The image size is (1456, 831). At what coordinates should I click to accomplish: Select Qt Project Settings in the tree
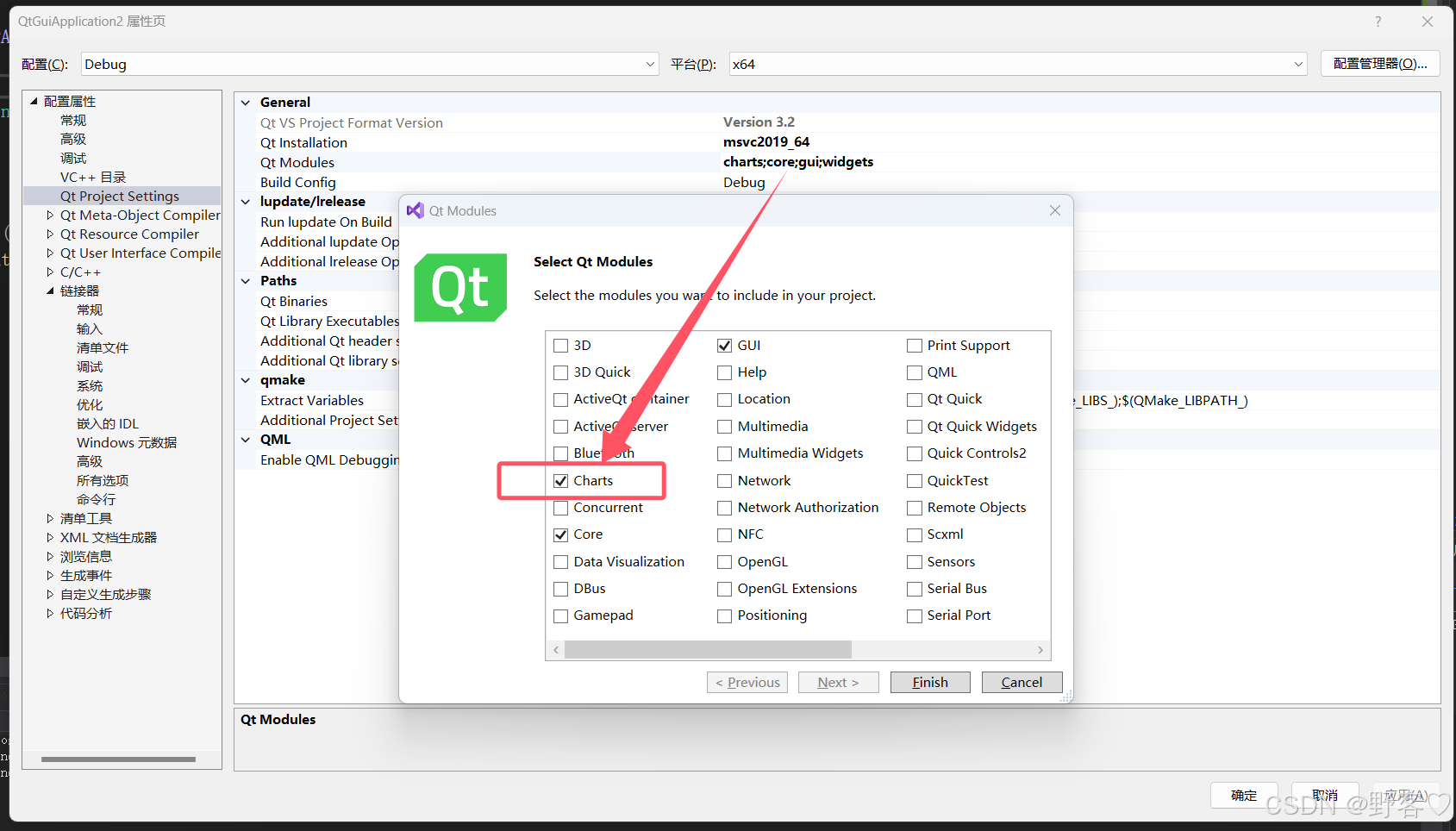pos(119,196)
